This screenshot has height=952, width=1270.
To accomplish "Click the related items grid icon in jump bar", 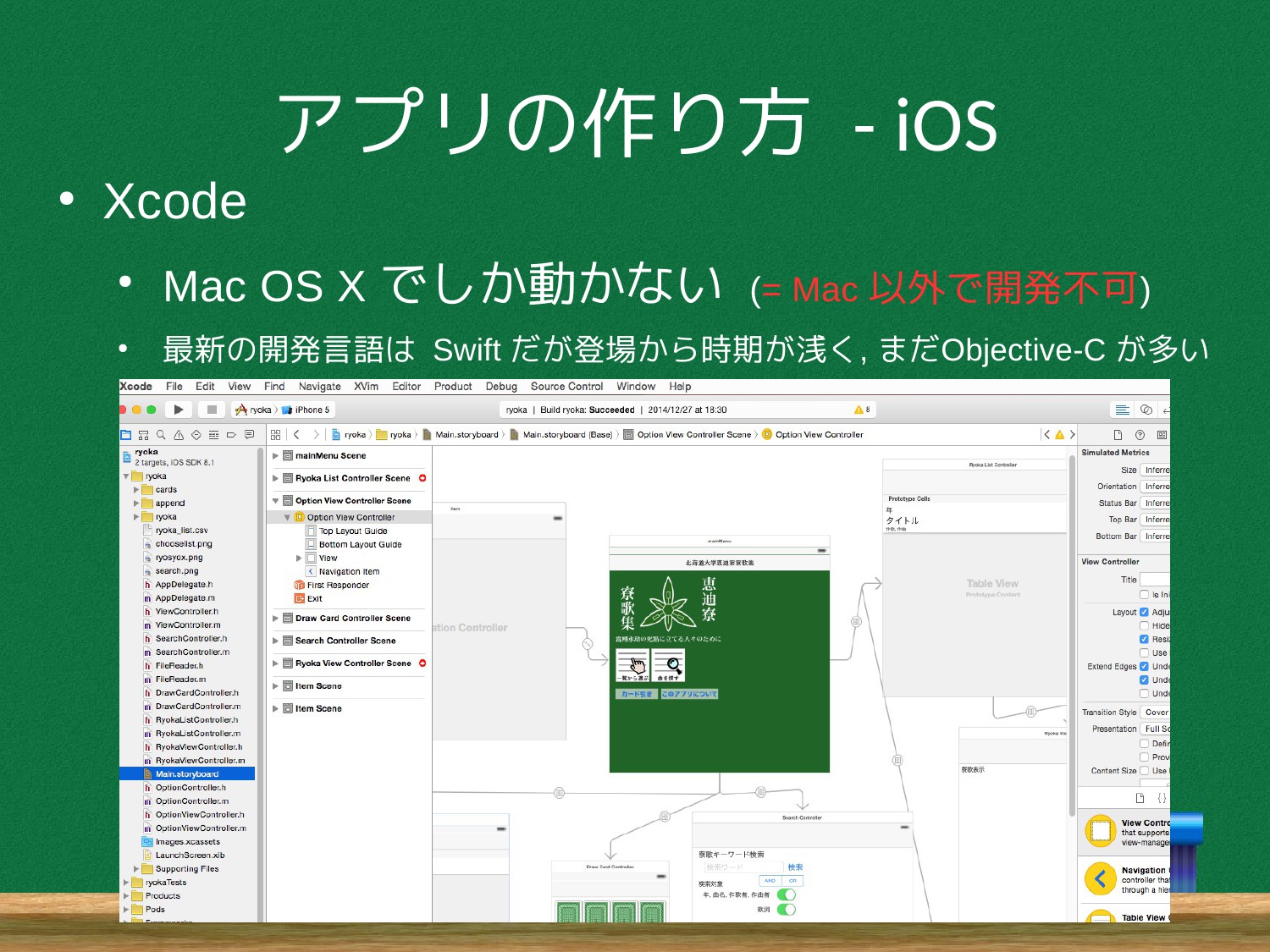I will tap(275, 435).
